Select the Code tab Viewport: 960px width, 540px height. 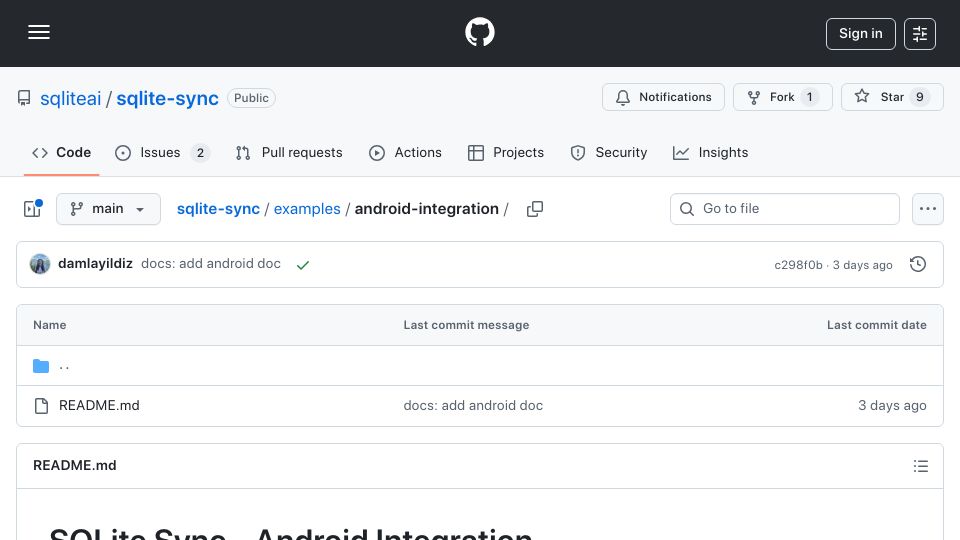tap(61, 152)
